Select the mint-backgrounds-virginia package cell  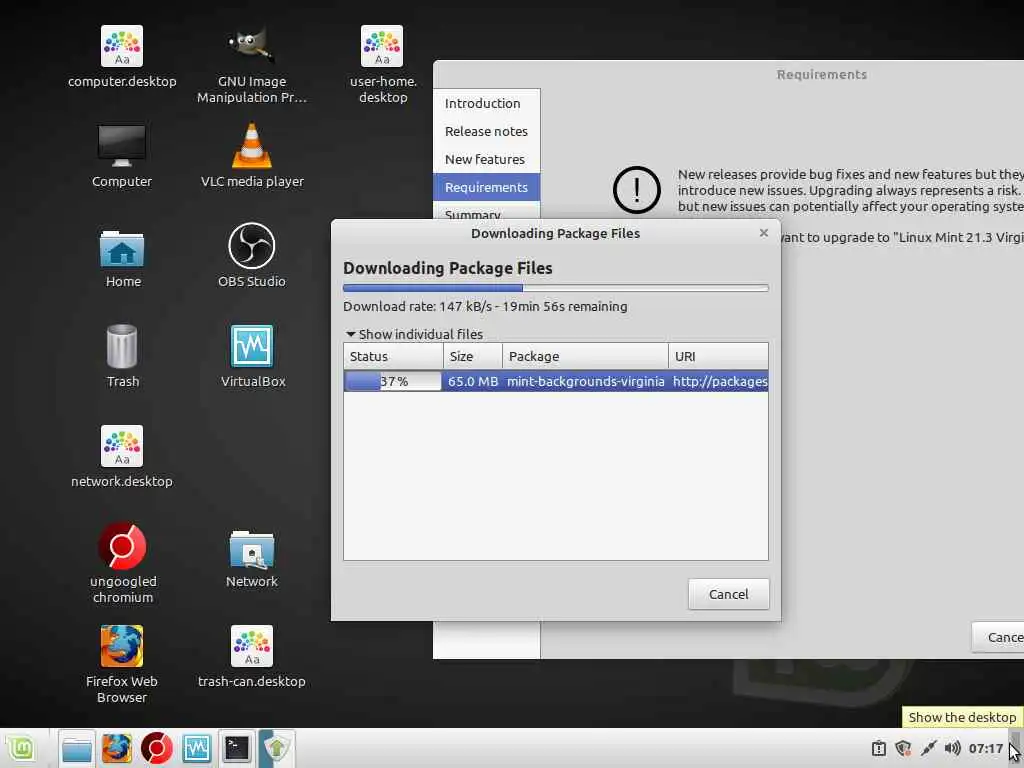[586, 381]
